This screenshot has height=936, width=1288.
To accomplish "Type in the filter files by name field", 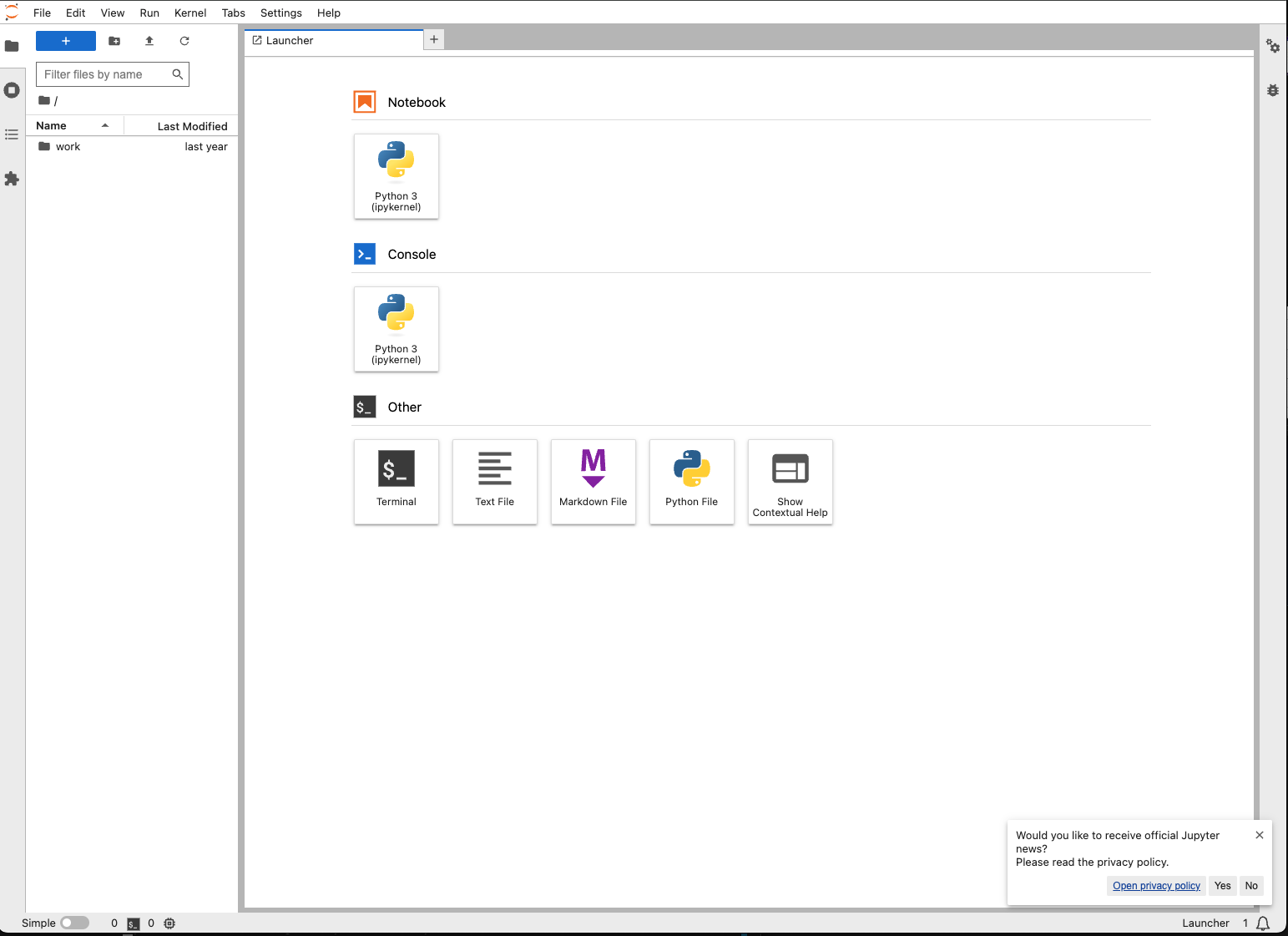I will (x=104, y=74).
